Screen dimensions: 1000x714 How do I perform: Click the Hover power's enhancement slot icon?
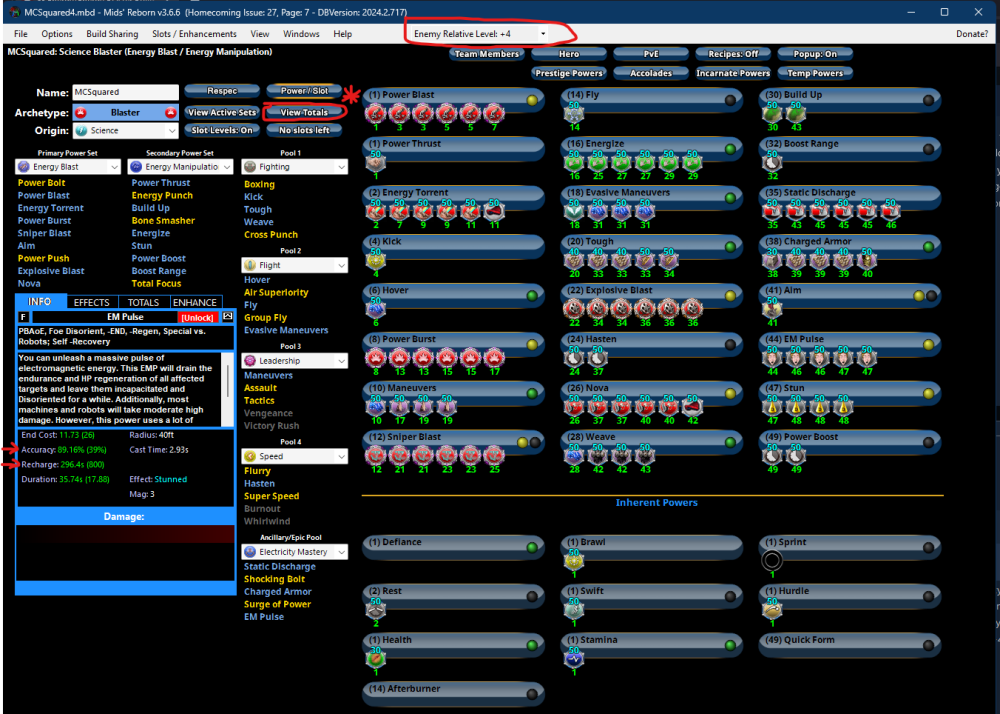point(376,309)
